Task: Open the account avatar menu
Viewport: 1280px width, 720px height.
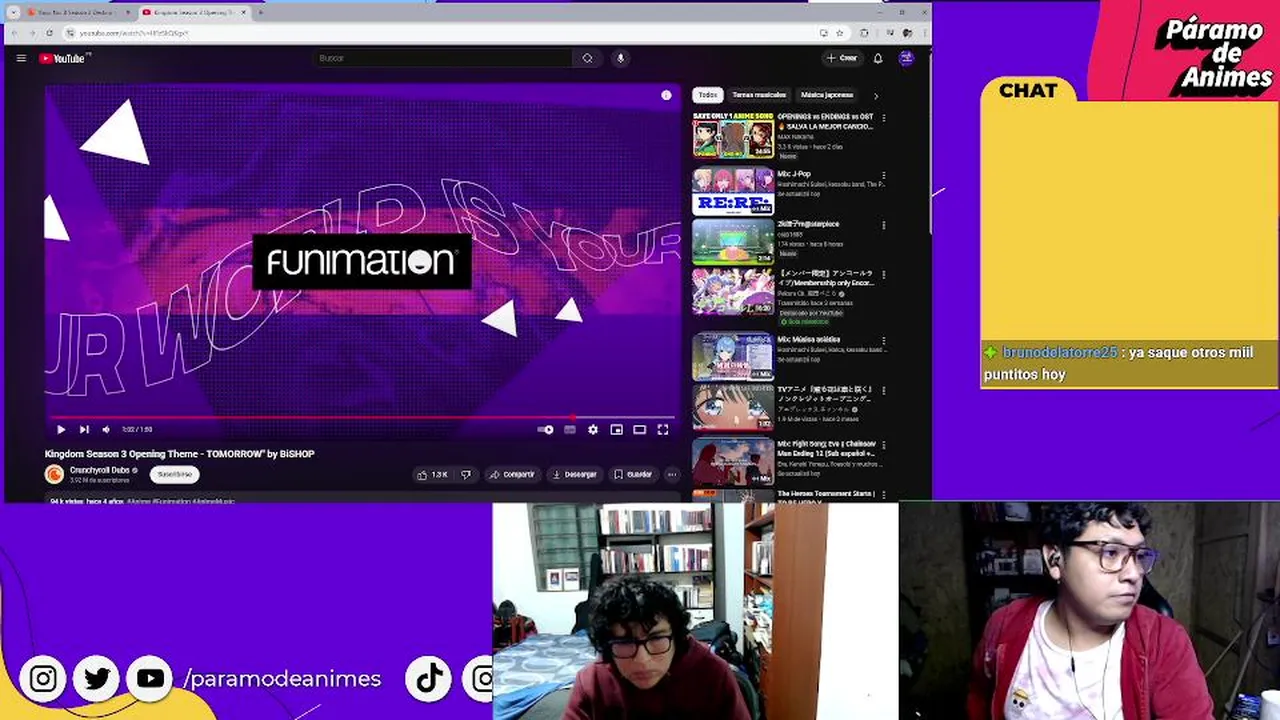Action: 906,58
